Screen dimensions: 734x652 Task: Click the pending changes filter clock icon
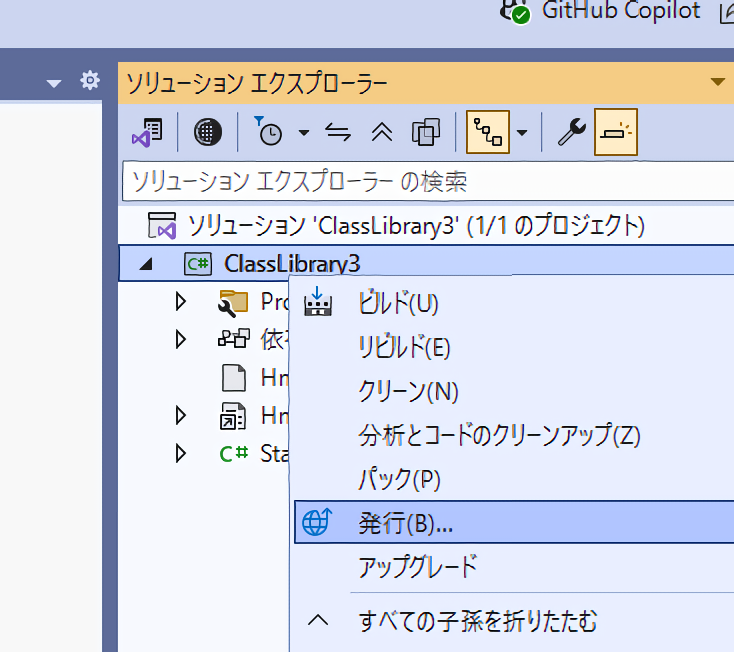pos(269,132)
